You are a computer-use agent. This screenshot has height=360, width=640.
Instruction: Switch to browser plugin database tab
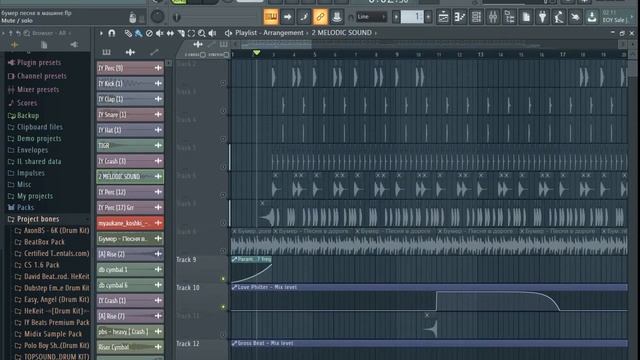click(74, 45)
